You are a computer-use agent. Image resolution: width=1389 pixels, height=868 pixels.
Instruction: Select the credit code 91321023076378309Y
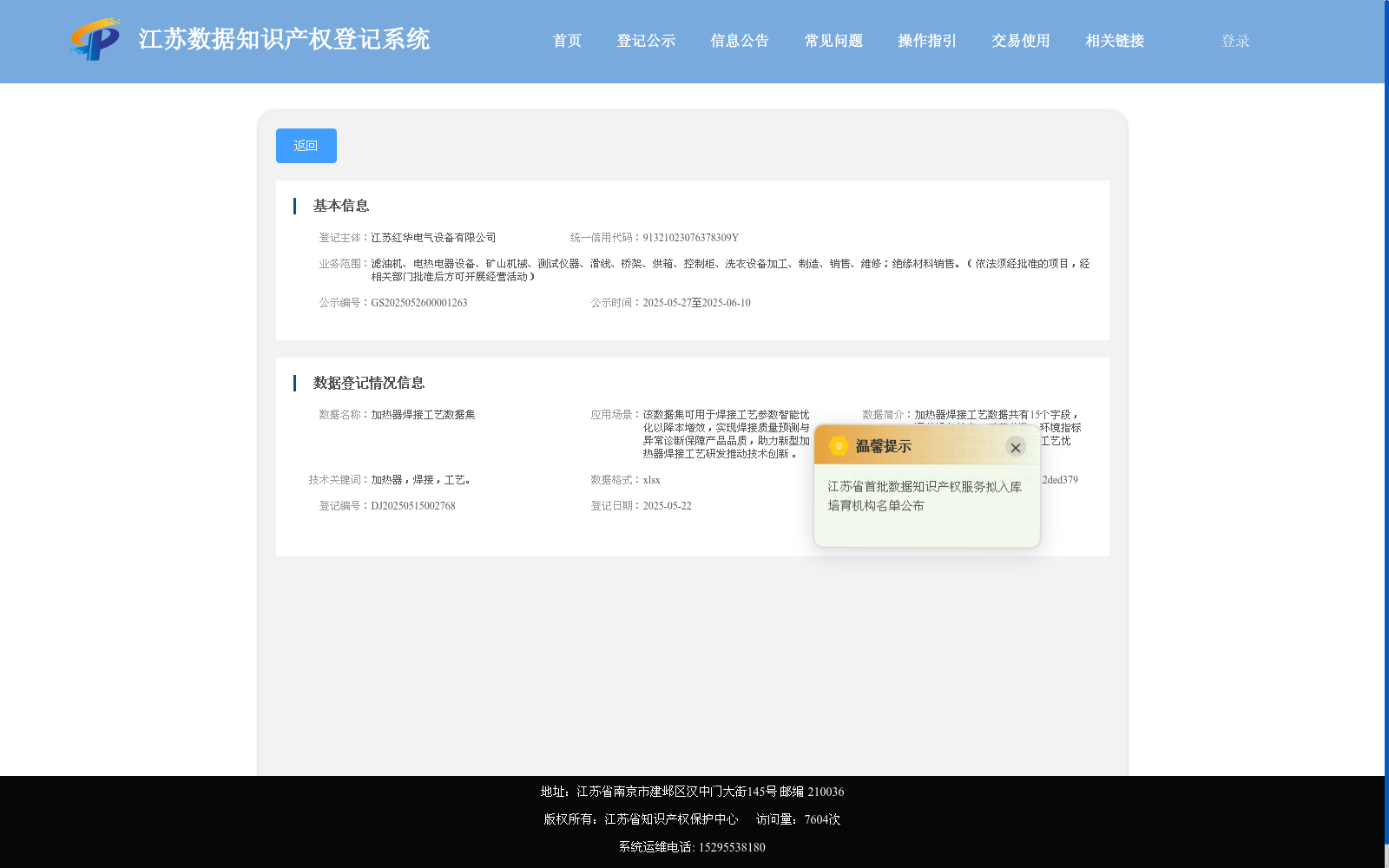coord(691,238)
